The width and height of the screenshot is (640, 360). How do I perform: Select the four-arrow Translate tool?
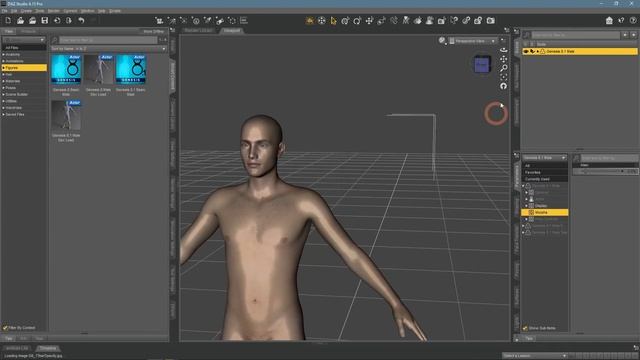pos(369,20)
